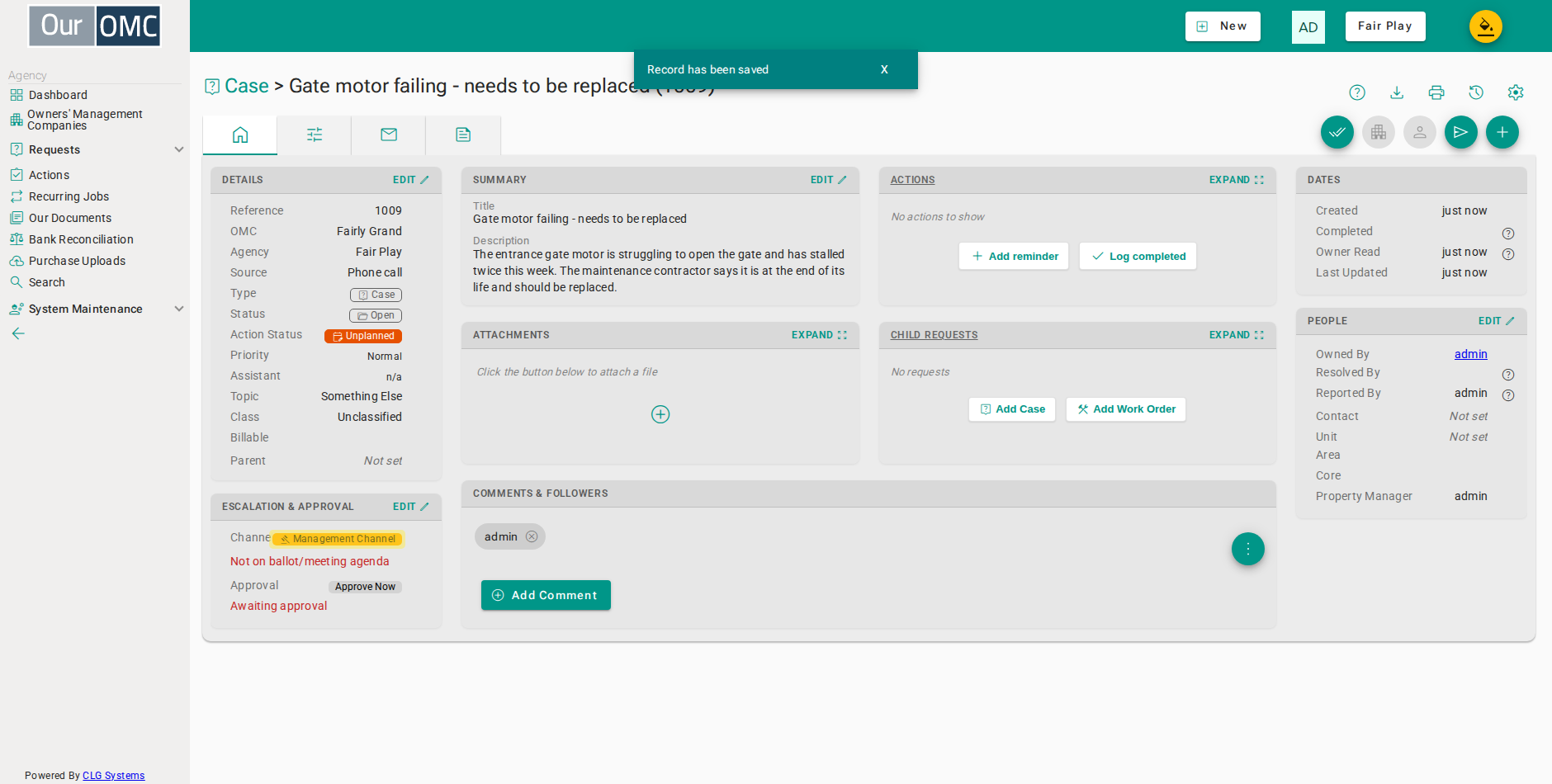The width and height of the screenshot is (1552, 784).
Task: Switch to the home tab
Action: click(240, 135)
